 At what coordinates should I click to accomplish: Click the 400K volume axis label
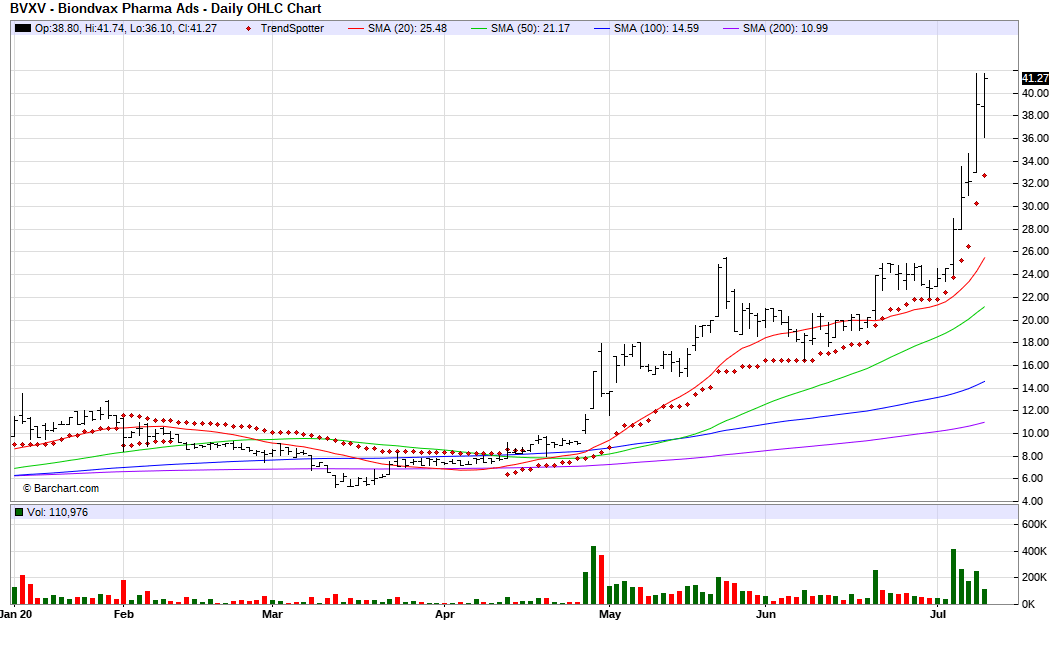(x=1035, y=551)
